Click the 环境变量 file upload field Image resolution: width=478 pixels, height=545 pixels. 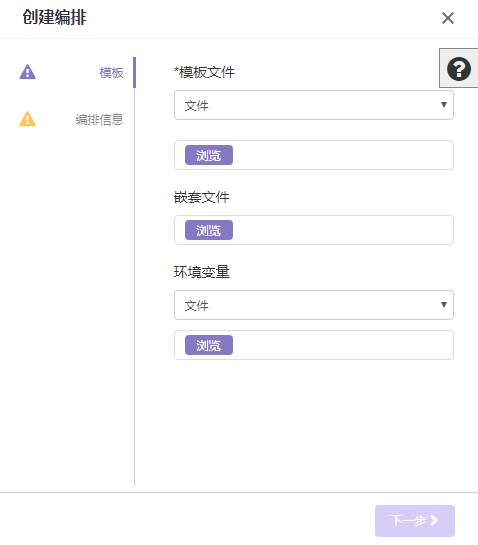(314, 345)
